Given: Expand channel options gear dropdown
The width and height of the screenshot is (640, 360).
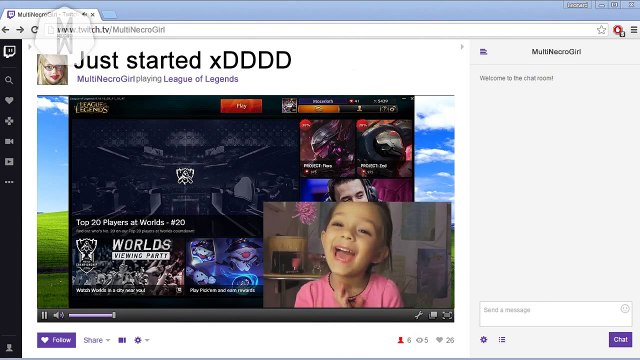Looking at the screenshot, I should [x=142, y=340].
